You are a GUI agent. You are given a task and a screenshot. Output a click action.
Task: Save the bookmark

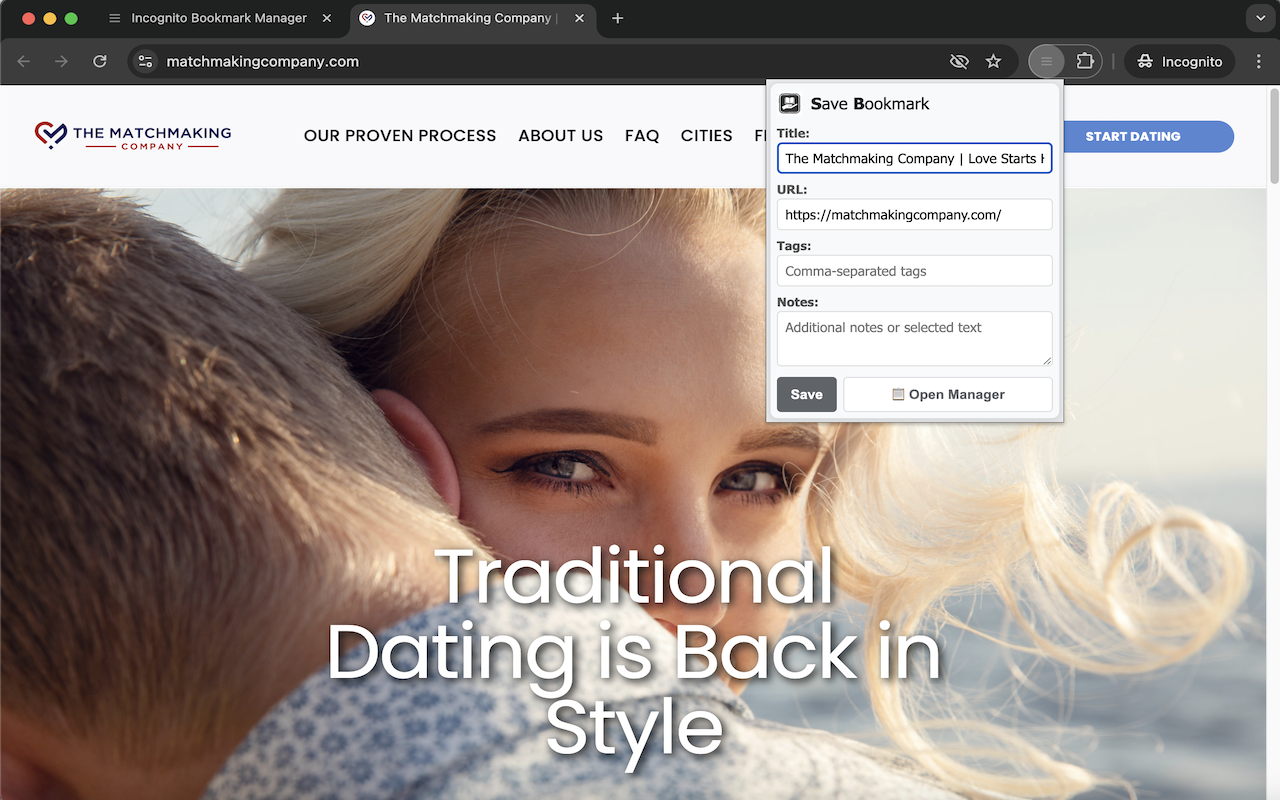[x=806, y=394]
